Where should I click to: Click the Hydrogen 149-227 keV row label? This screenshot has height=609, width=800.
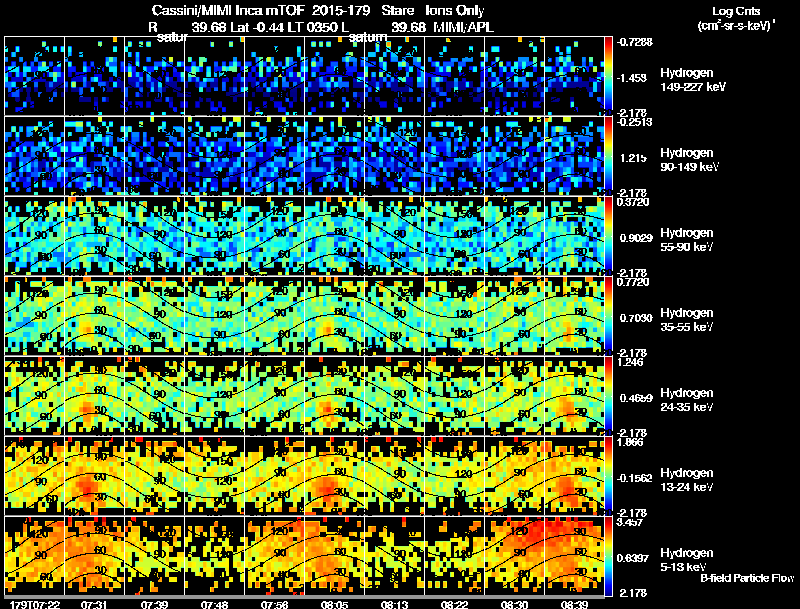[x=692, y=80]
